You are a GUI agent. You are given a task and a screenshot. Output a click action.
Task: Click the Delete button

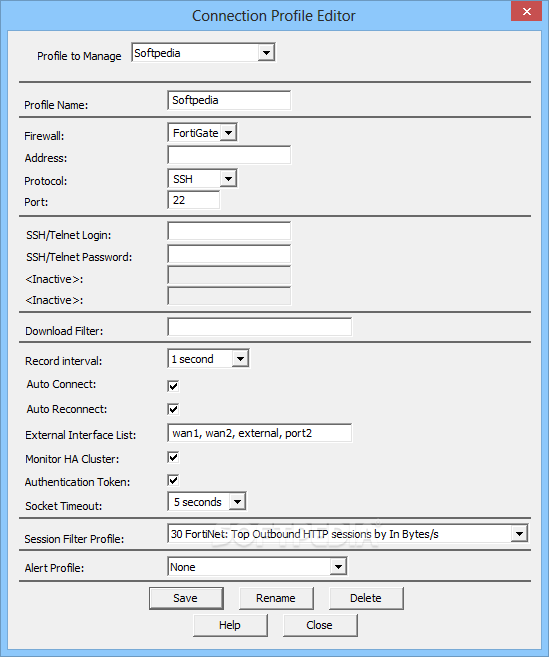(x=366, y=598)
